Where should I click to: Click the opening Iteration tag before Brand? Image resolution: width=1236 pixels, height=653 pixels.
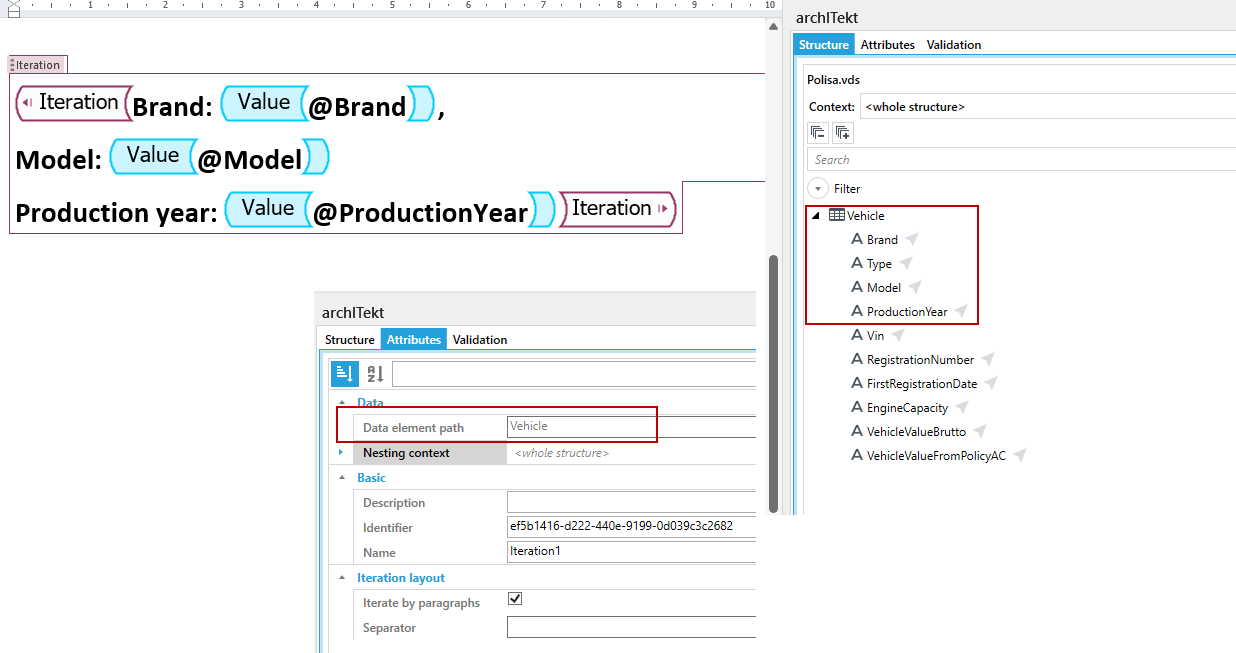(74, 103)
